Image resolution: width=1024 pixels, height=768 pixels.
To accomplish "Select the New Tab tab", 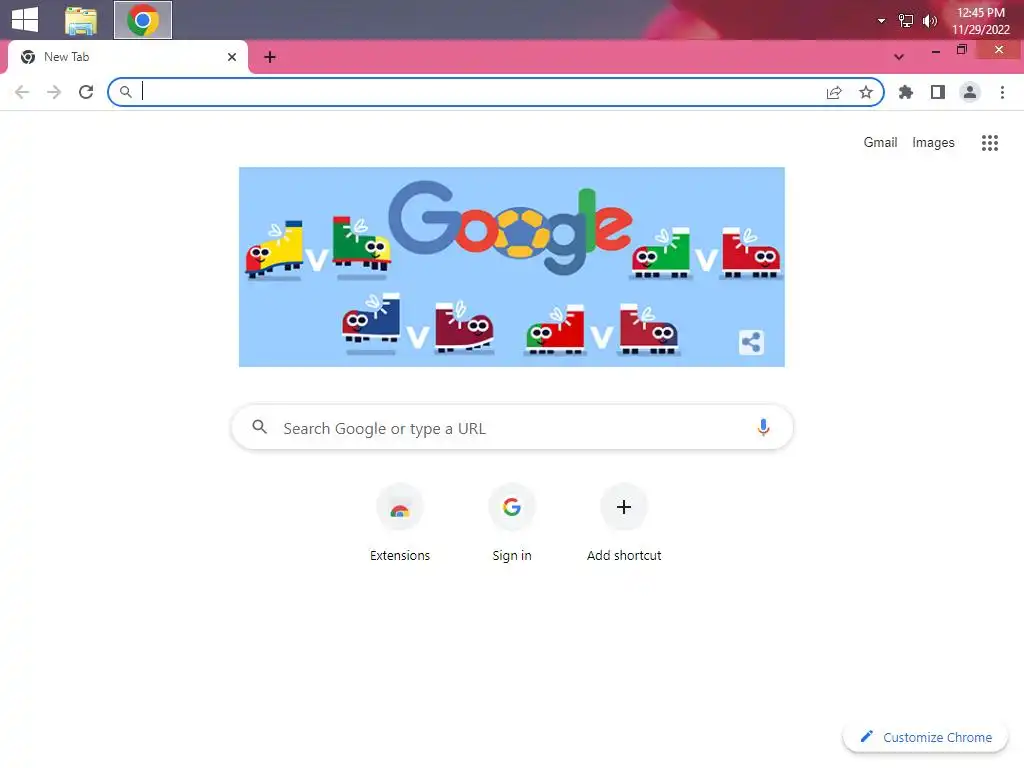I will click(127, 57).
